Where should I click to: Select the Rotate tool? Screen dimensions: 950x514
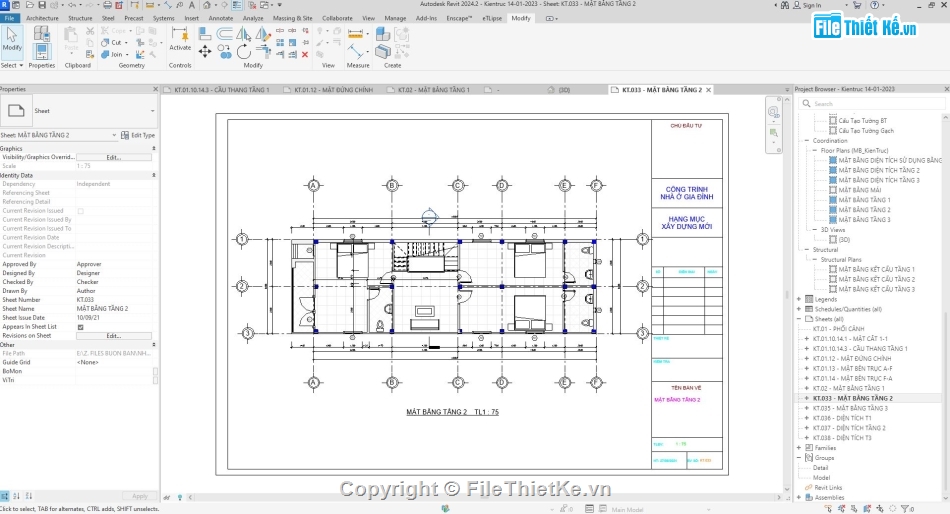[x=244, y=52]
